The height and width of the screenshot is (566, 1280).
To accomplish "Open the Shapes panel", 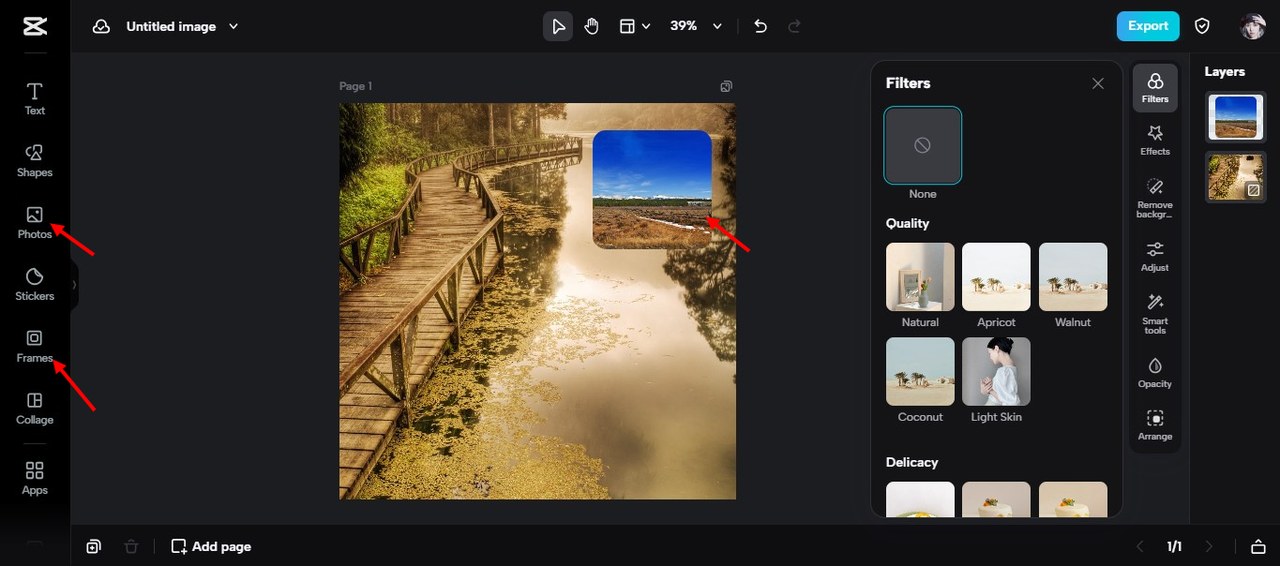I will point(35,161).
